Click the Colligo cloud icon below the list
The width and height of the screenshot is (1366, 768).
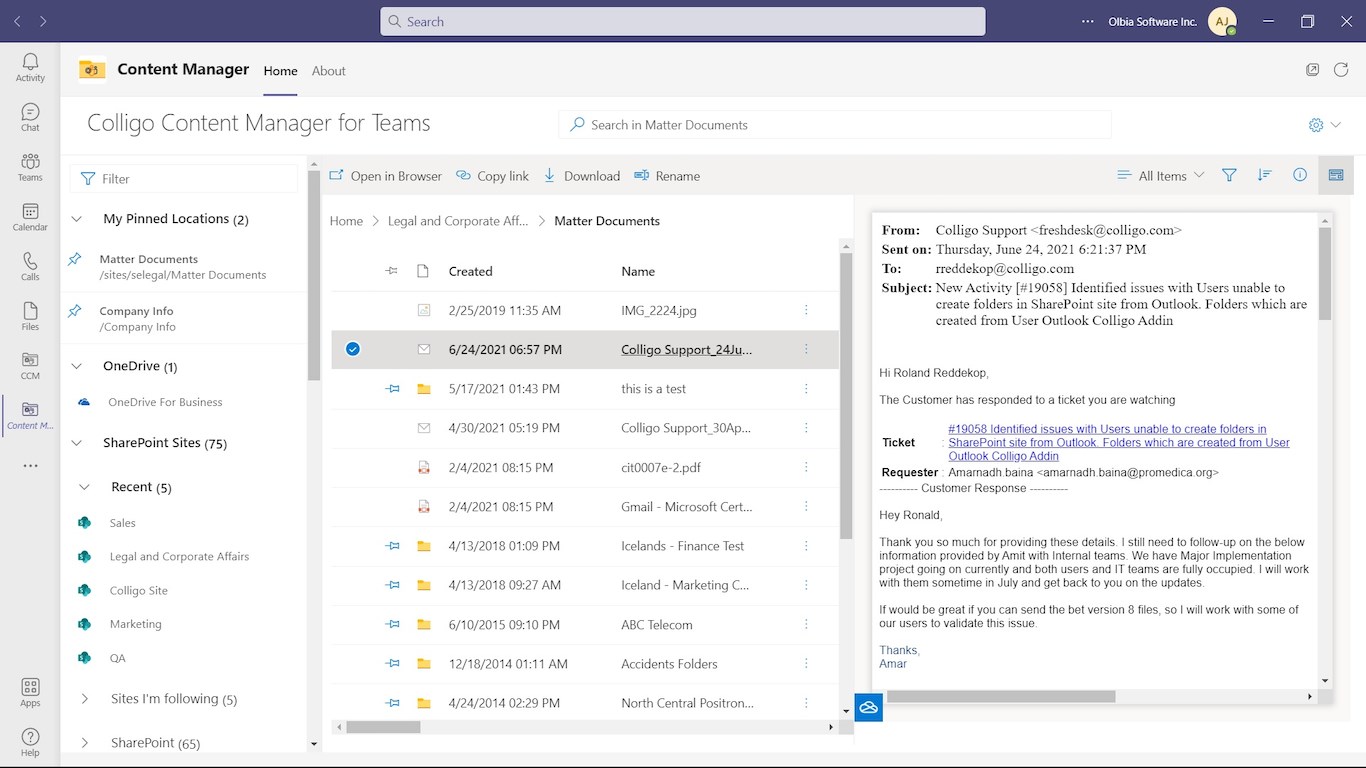[869, 707]
